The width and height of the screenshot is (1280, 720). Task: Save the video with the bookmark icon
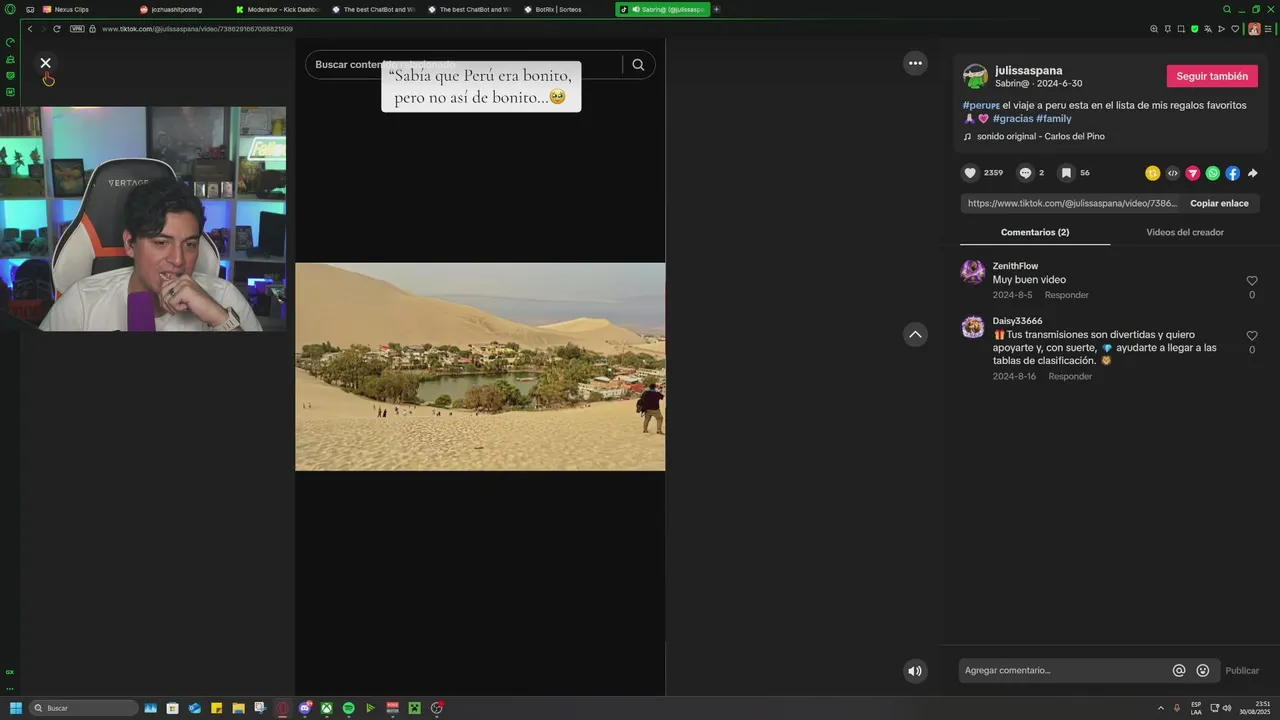pos(1066,173)
